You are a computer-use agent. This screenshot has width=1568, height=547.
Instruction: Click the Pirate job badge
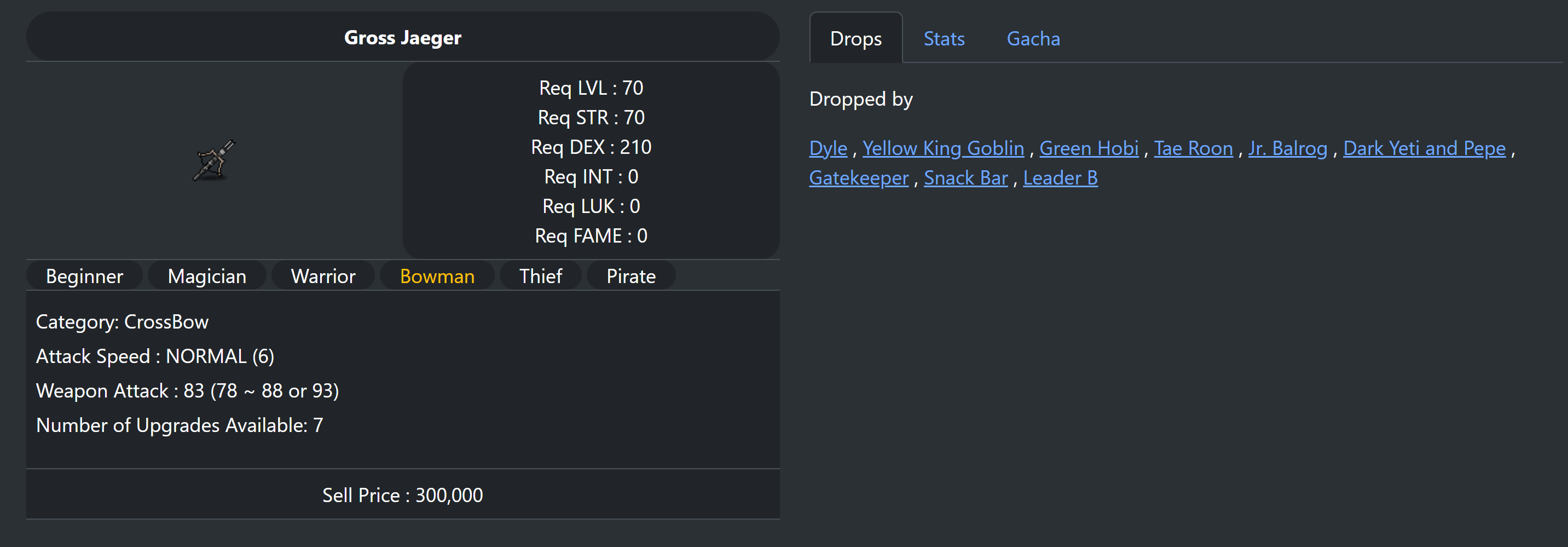(x=630, y=277)
